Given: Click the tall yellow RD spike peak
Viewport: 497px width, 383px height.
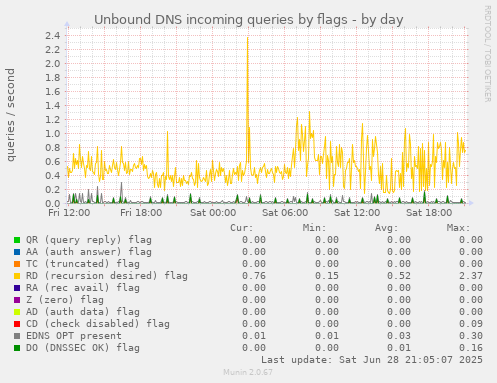Looking at the screenshot, I should 248,38.
